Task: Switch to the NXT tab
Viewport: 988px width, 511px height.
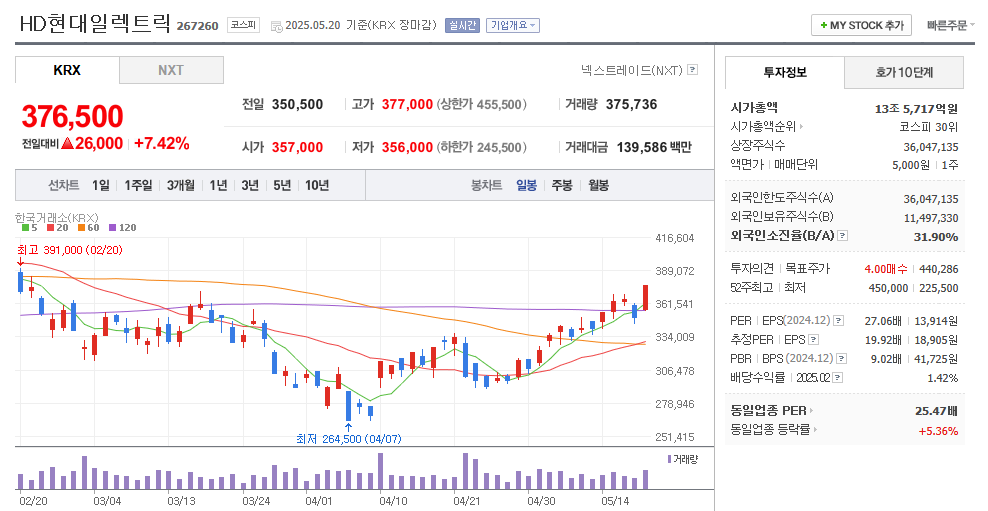Action: tap(171, 70)
